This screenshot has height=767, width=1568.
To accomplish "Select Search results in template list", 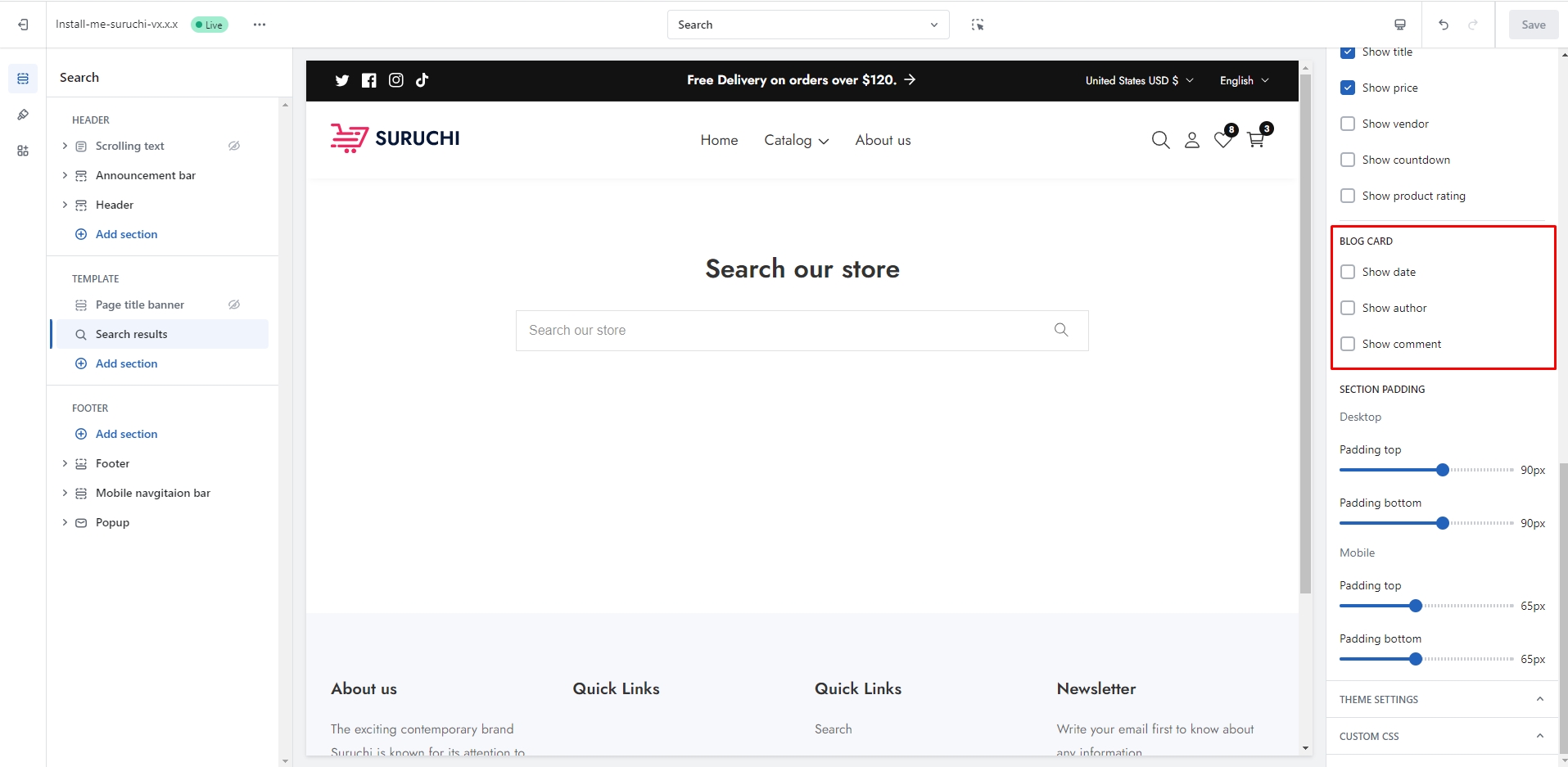I will point(131,334).
